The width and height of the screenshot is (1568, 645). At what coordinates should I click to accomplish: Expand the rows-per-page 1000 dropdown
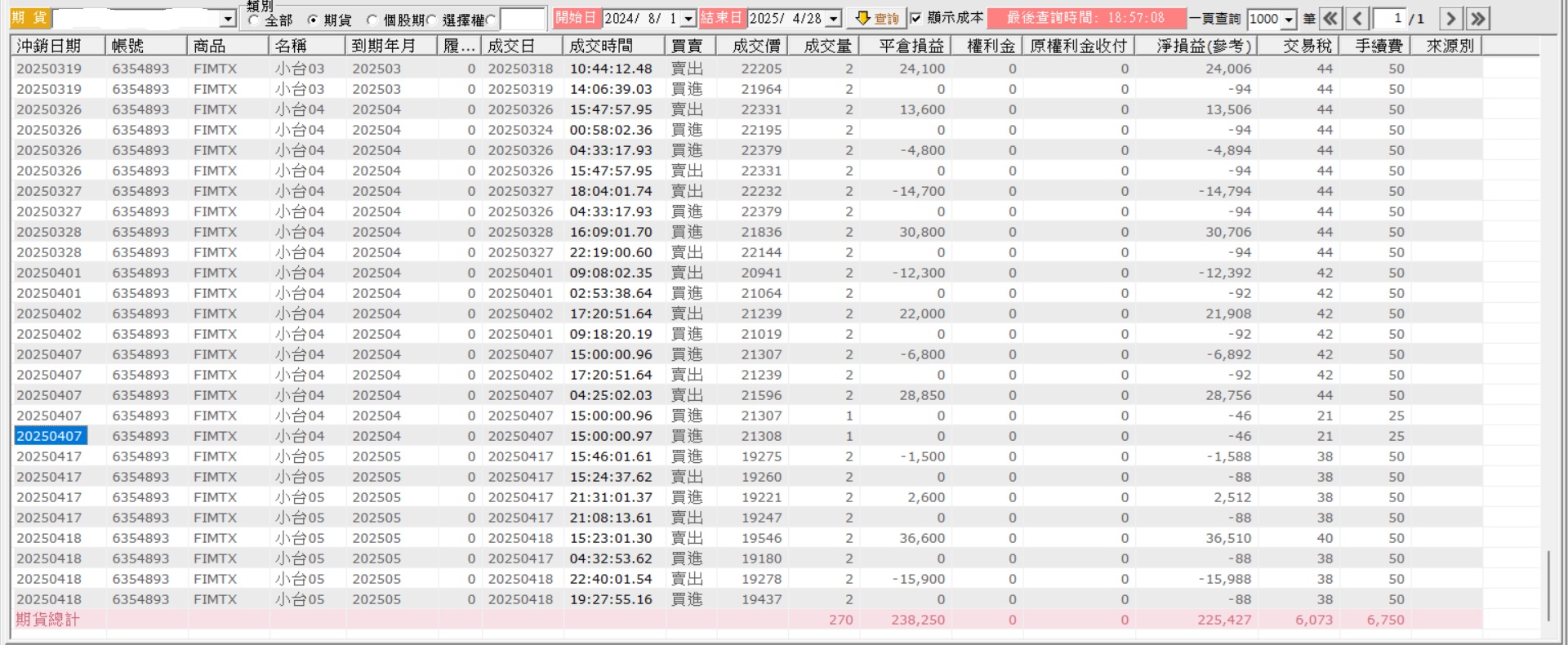[1289, 19]
